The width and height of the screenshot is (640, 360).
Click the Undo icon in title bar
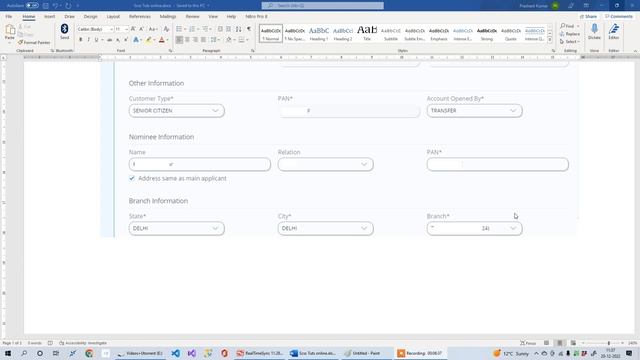point(55,6)
